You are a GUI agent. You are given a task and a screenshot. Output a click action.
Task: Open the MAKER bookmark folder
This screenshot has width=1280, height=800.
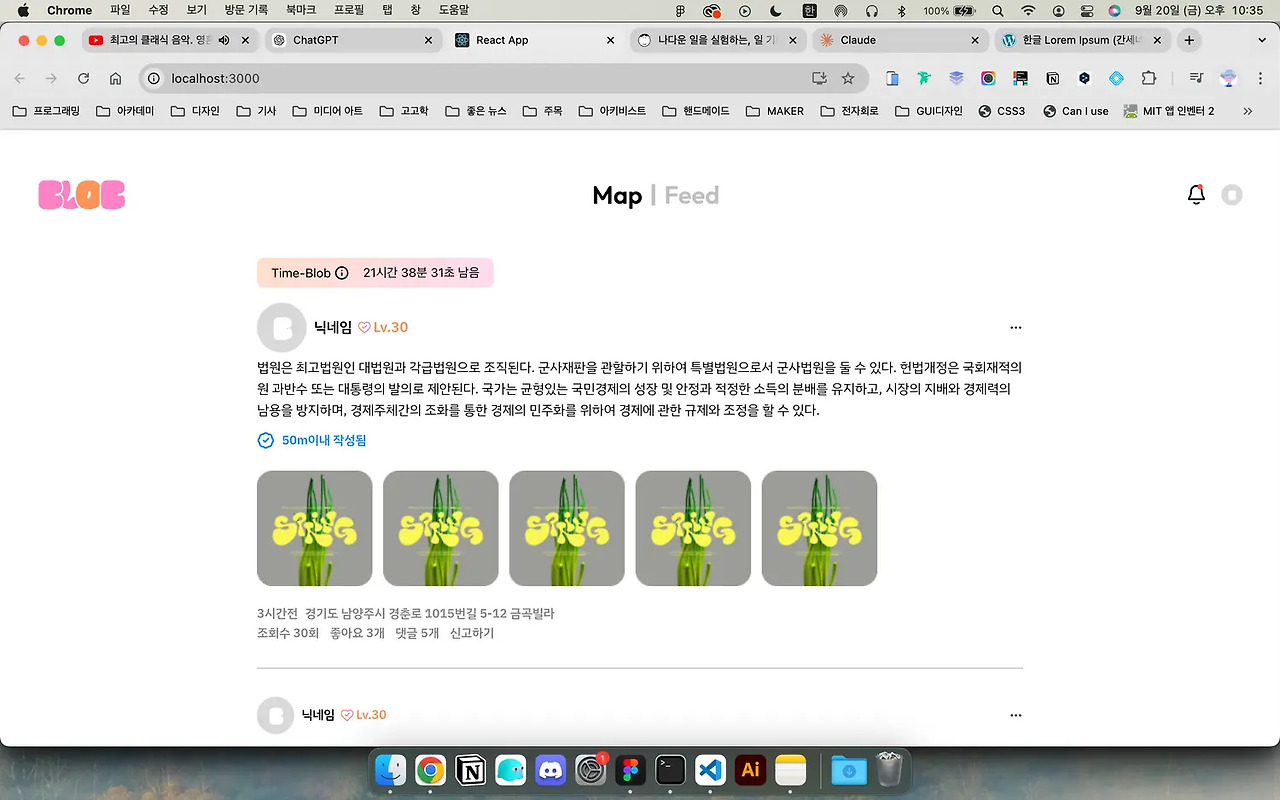[x=775, y=111]
